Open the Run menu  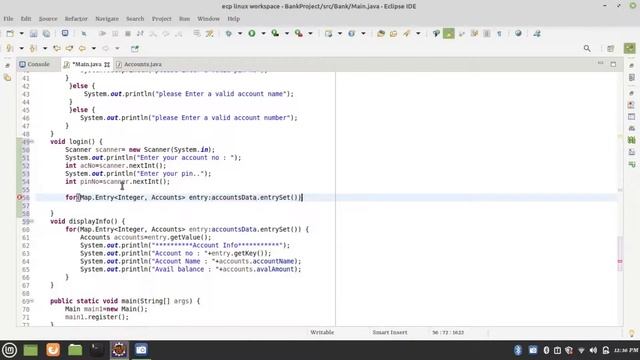coord(184,19)
